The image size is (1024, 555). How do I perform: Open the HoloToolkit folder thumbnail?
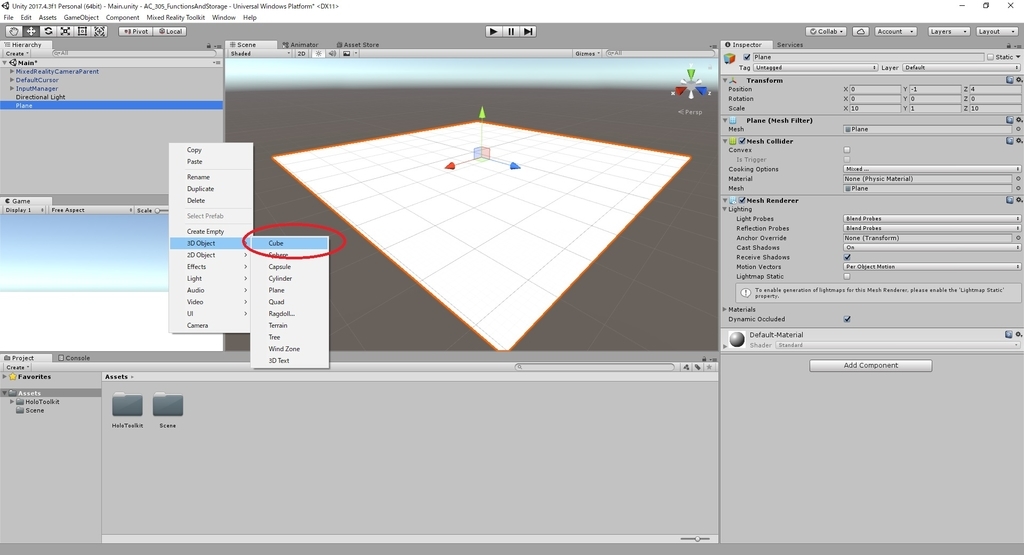click(127, 404)
